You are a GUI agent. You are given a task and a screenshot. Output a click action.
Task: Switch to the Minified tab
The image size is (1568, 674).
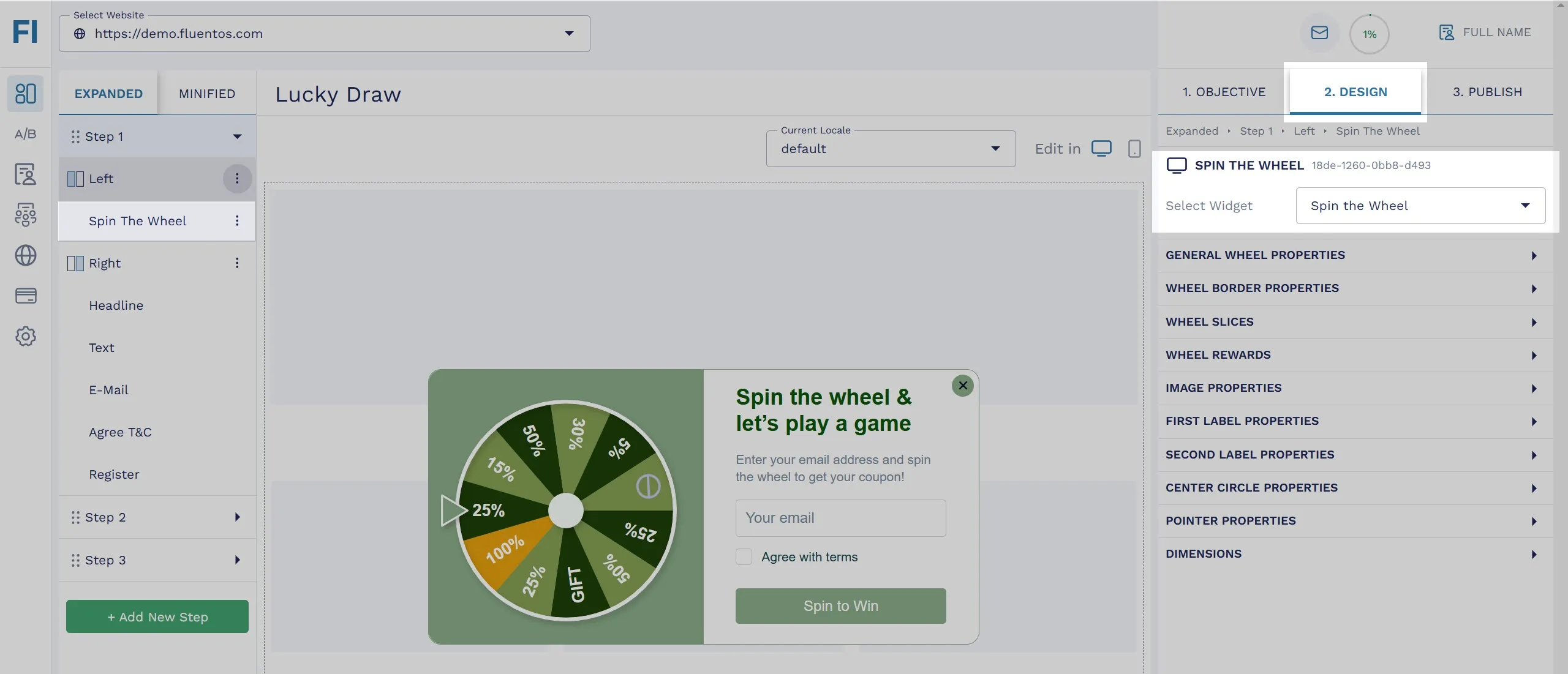click(x=207, y=94)
